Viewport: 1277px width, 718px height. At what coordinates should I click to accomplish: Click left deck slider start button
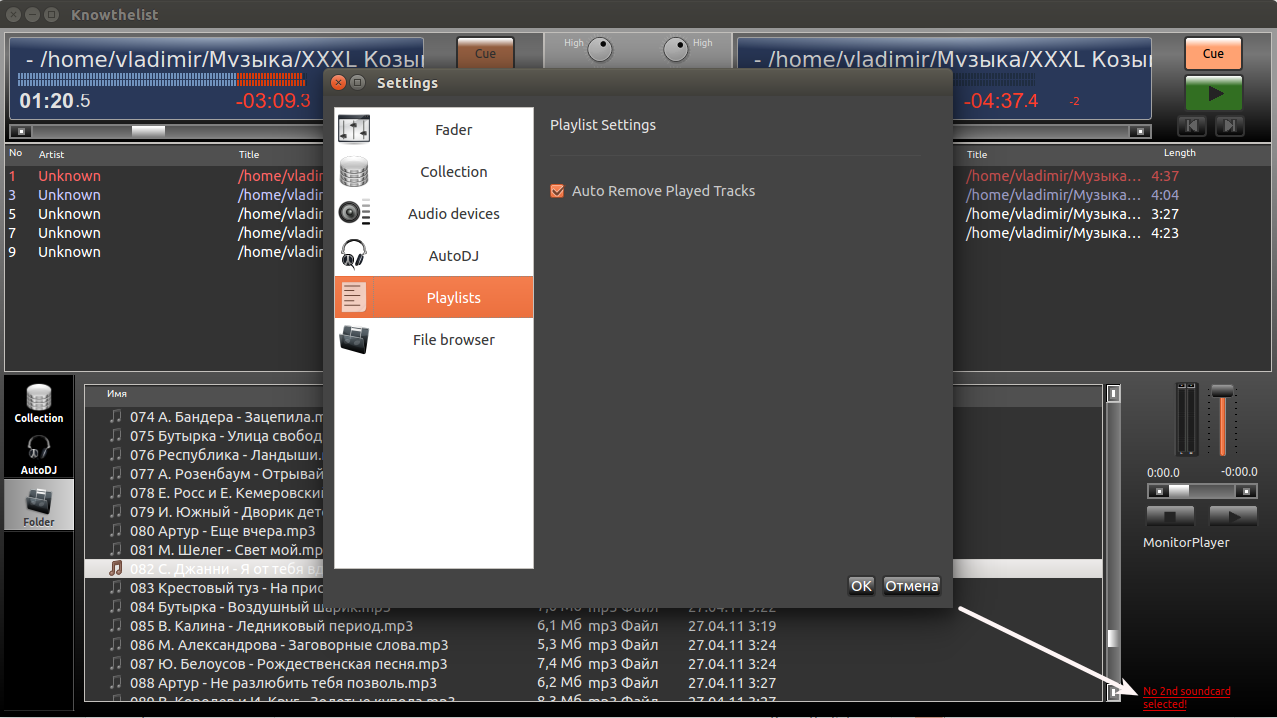coord(23,131)
